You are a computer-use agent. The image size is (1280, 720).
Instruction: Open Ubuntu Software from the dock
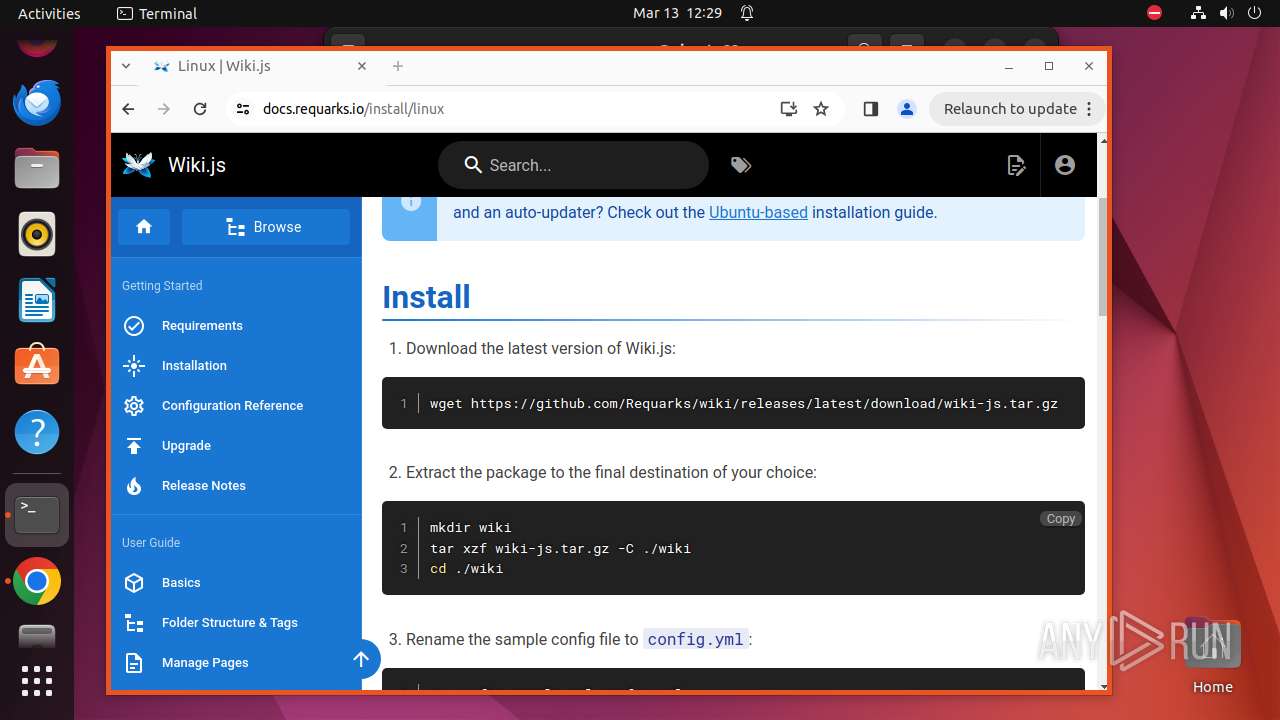click(x=37, y=366)
